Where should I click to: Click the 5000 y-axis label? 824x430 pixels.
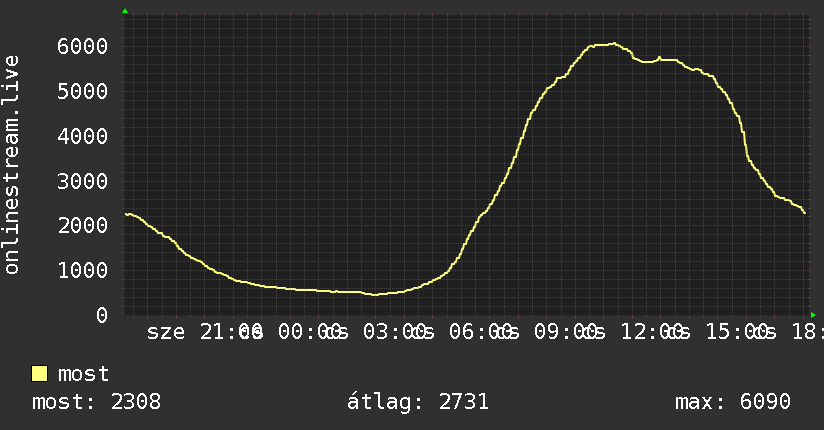(x=83, y=91)
